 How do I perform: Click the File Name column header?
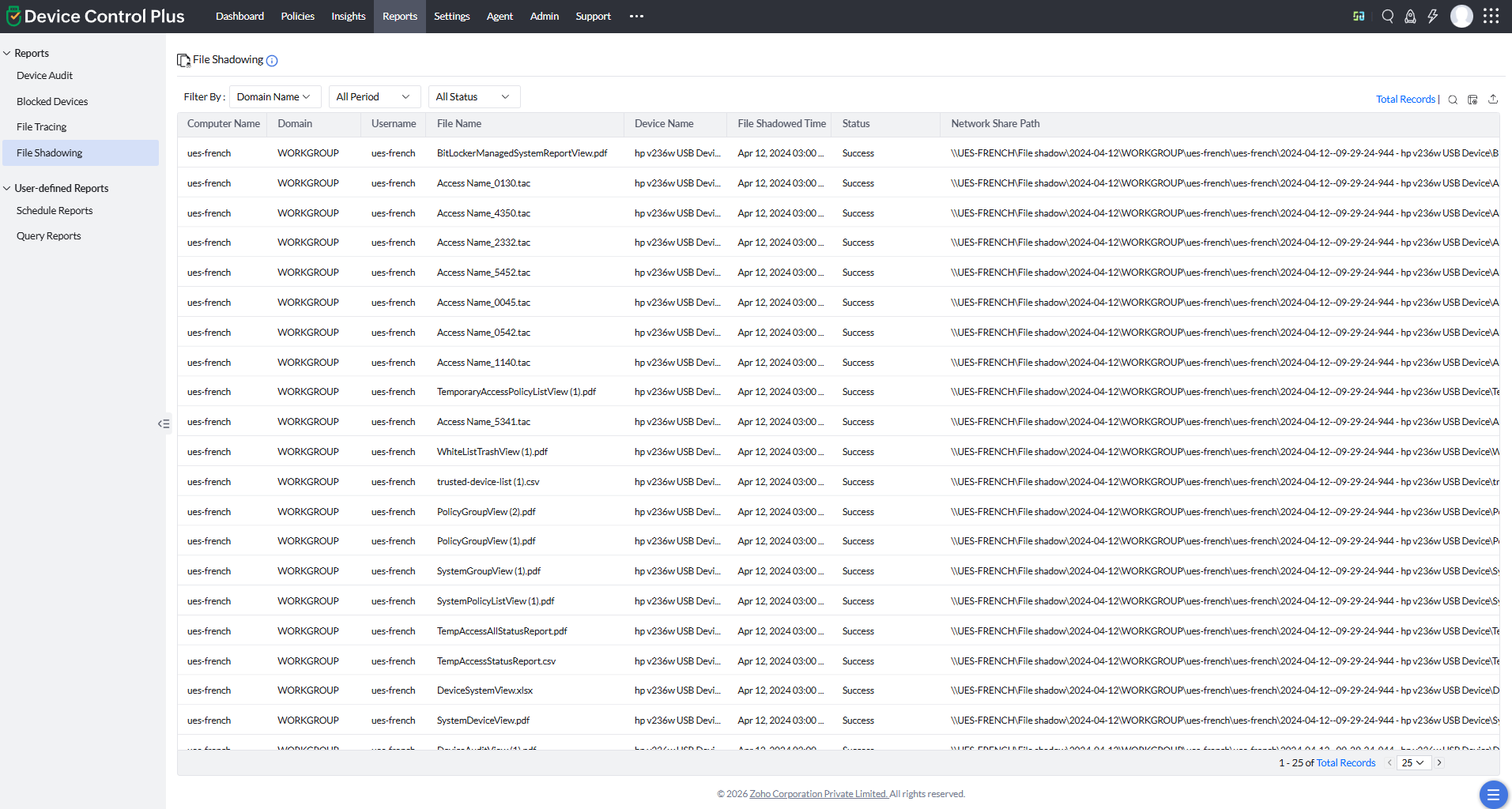459,124
